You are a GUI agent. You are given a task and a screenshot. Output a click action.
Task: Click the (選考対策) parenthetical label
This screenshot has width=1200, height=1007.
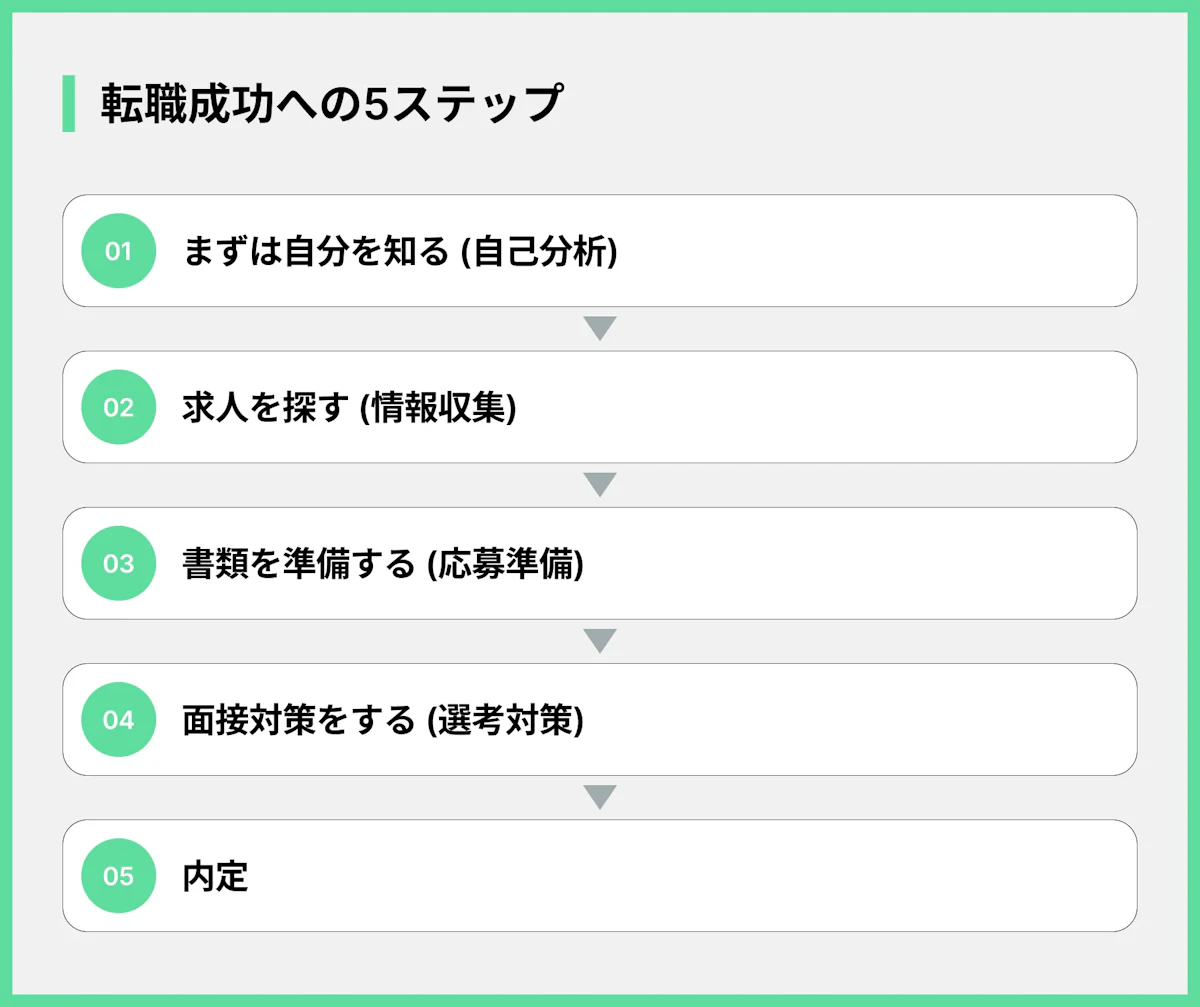coord(505,720)
